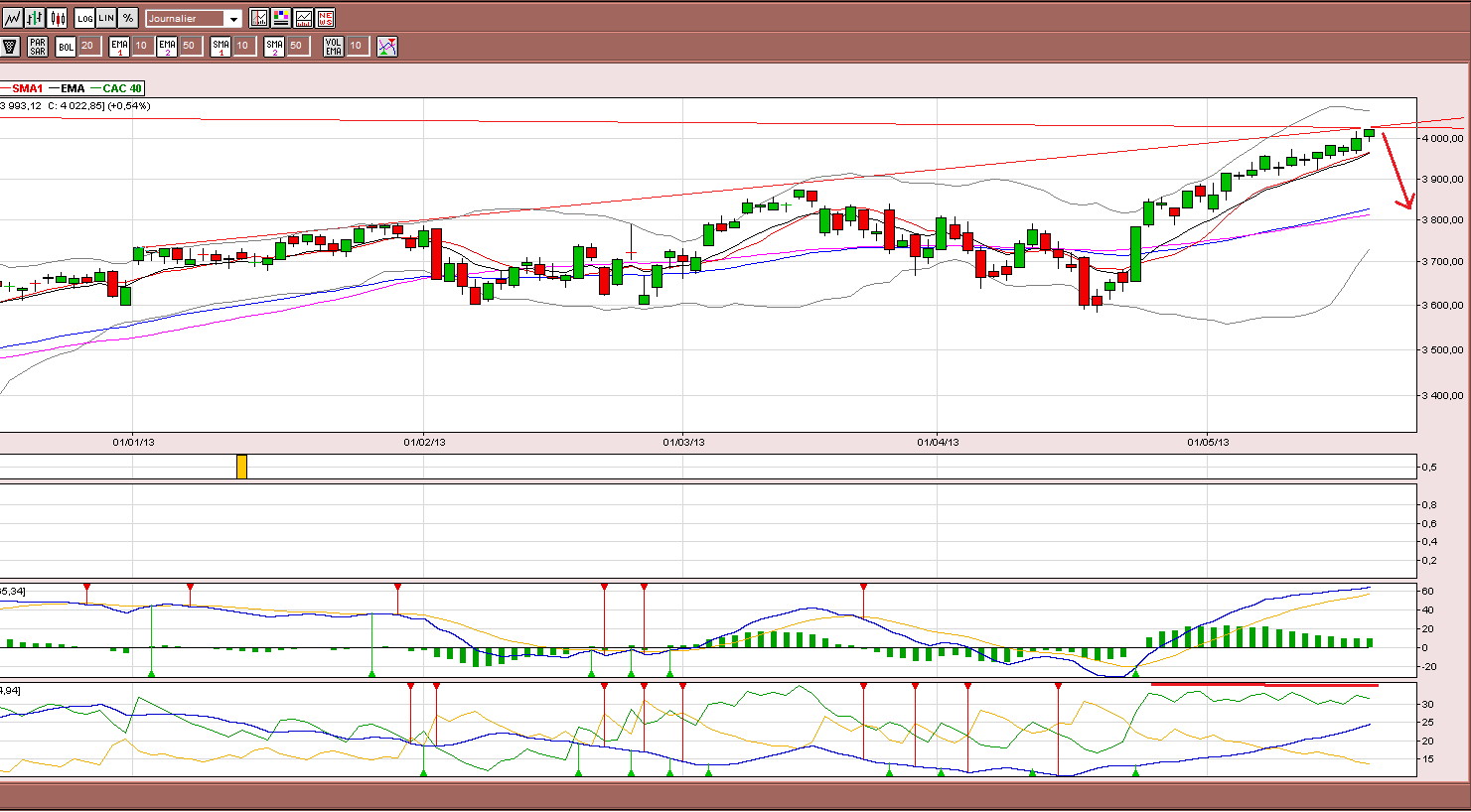The width and height of the screenshot is (1471, 812).
Task: Click the 4 000,00 price axis label
Action: tap(1443, 139)
